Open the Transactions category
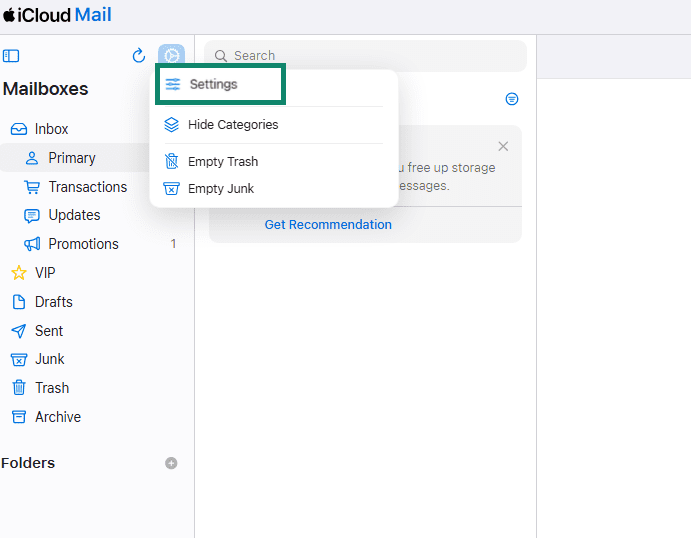The width and height of the screenshot is (691, 538). (88, 187)
